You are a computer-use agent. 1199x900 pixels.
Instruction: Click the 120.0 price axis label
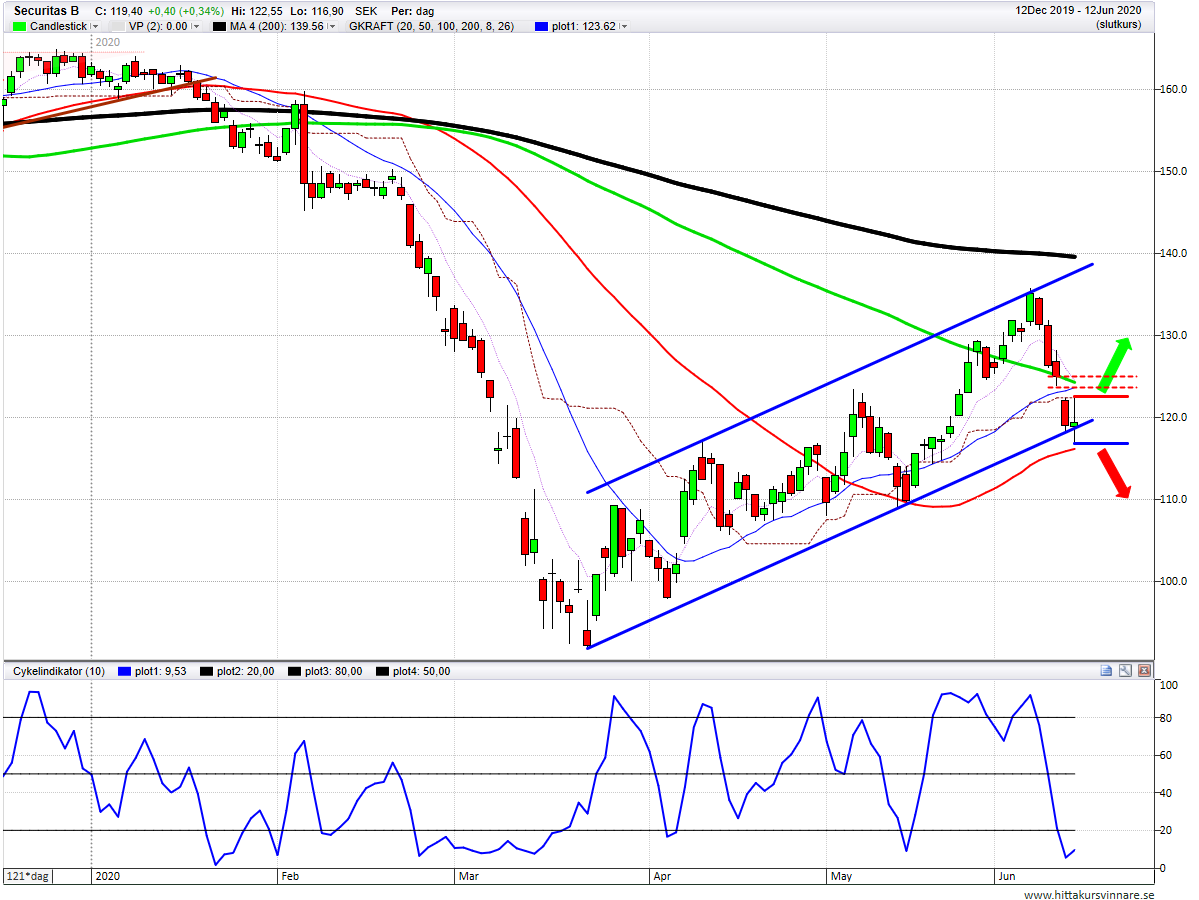[x=1173, y=418]
